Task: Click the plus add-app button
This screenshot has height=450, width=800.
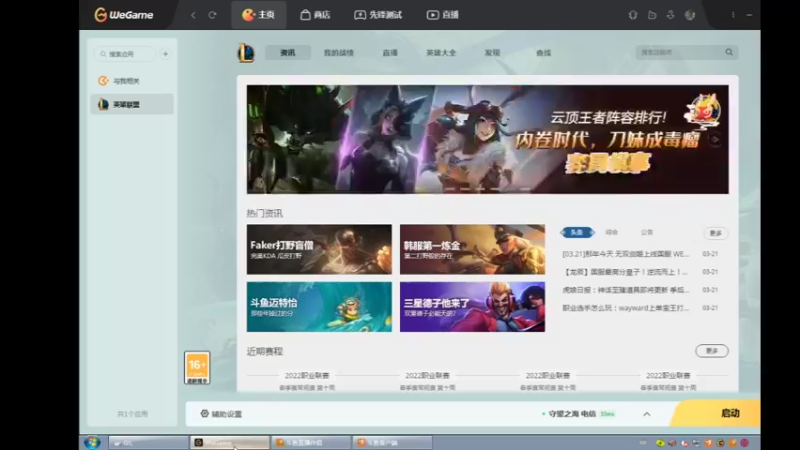Action: coord(165,54)
